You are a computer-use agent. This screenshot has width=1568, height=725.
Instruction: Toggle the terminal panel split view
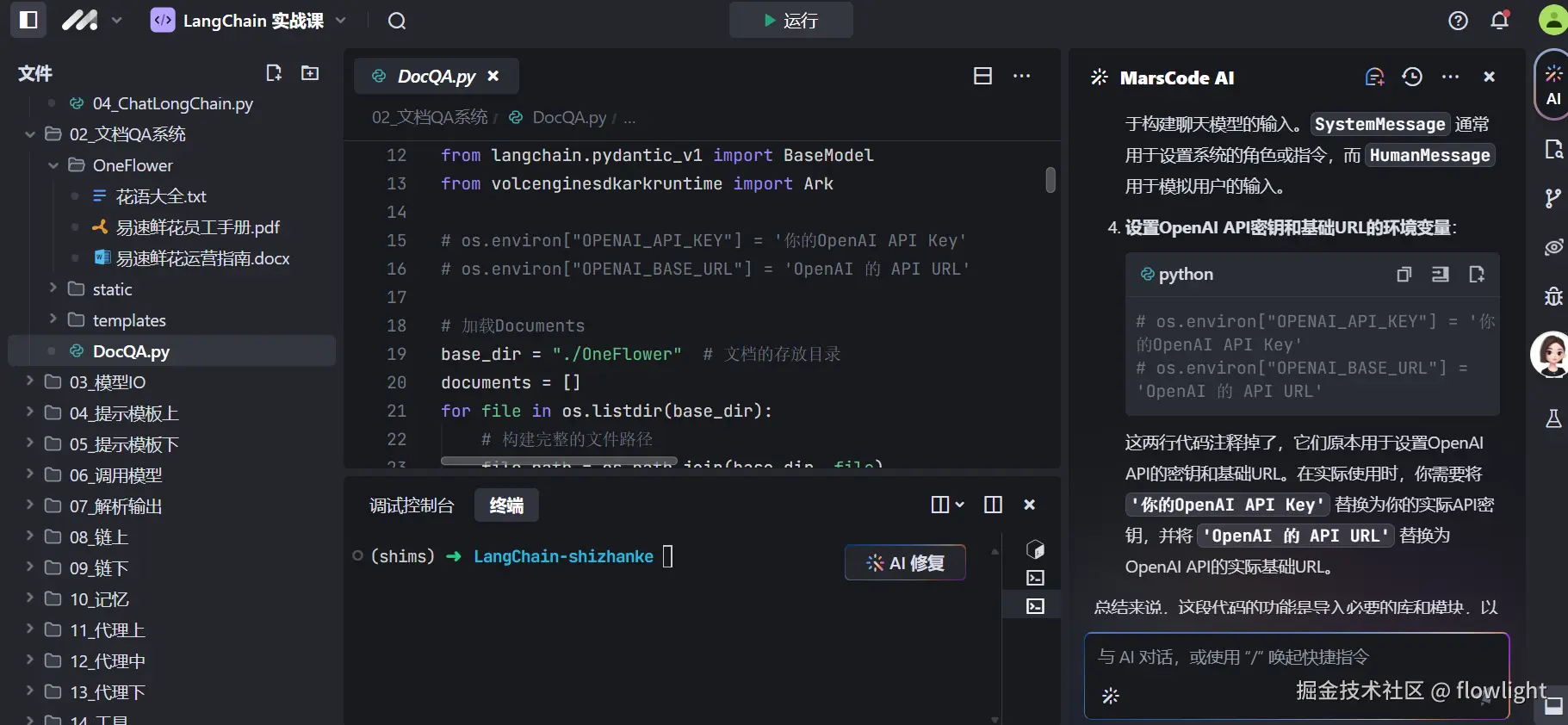[993, 505]
